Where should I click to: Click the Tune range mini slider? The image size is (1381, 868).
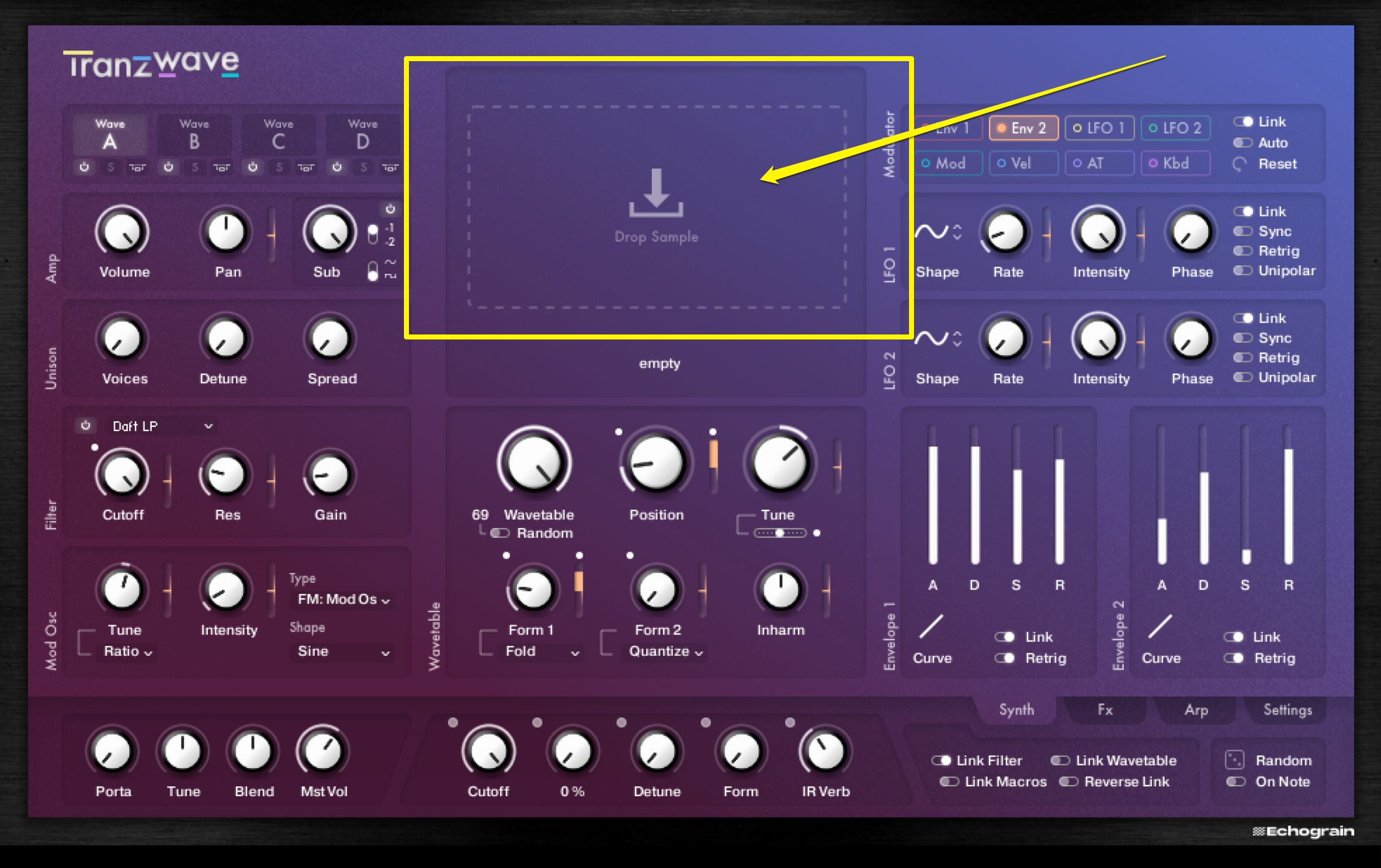point(780,533)
